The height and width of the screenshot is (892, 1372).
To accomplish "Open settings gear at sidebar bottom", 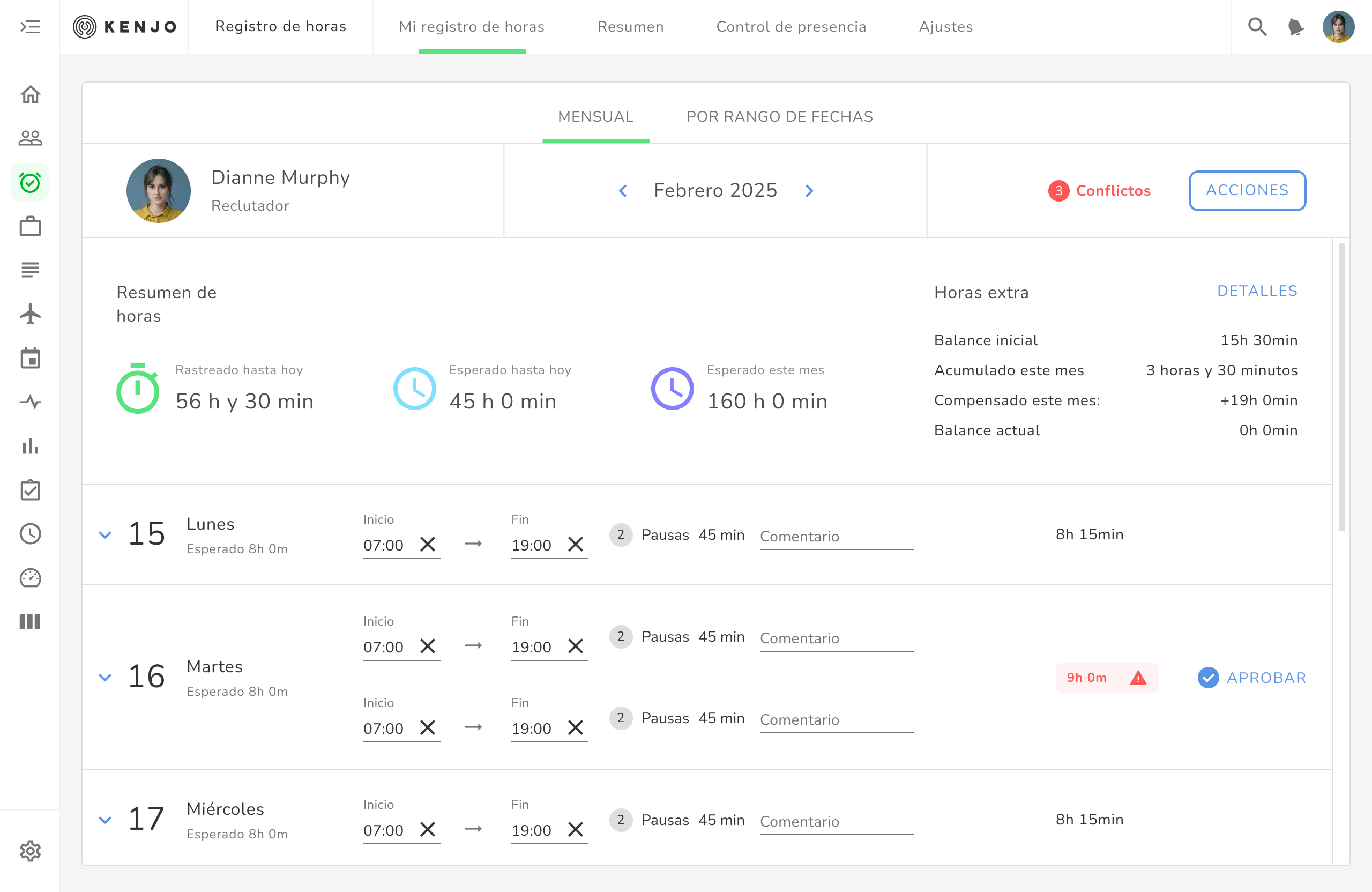I will pos(30,851).
